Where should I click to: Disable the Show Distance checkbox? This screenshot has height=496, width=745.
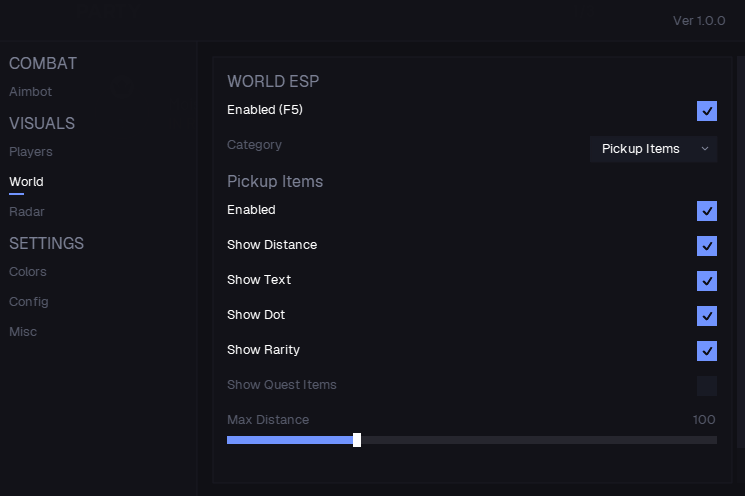(707, 246)
